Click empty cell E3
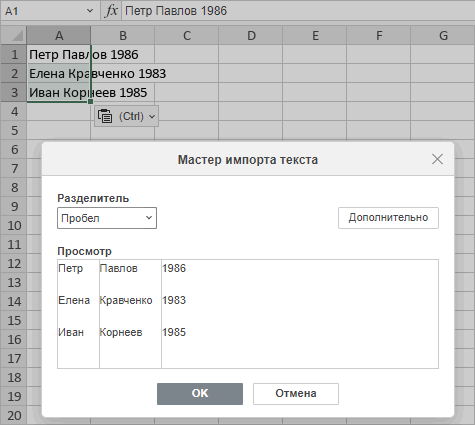475x425 pixels. point(315,92)
